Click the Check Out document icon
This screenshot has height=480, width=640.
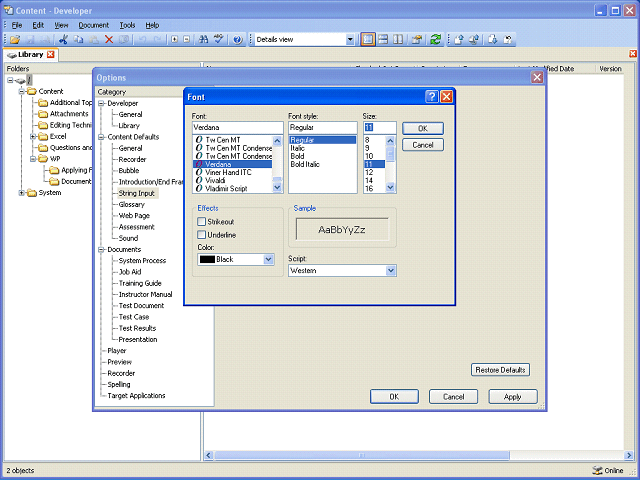tap(493, 39)
